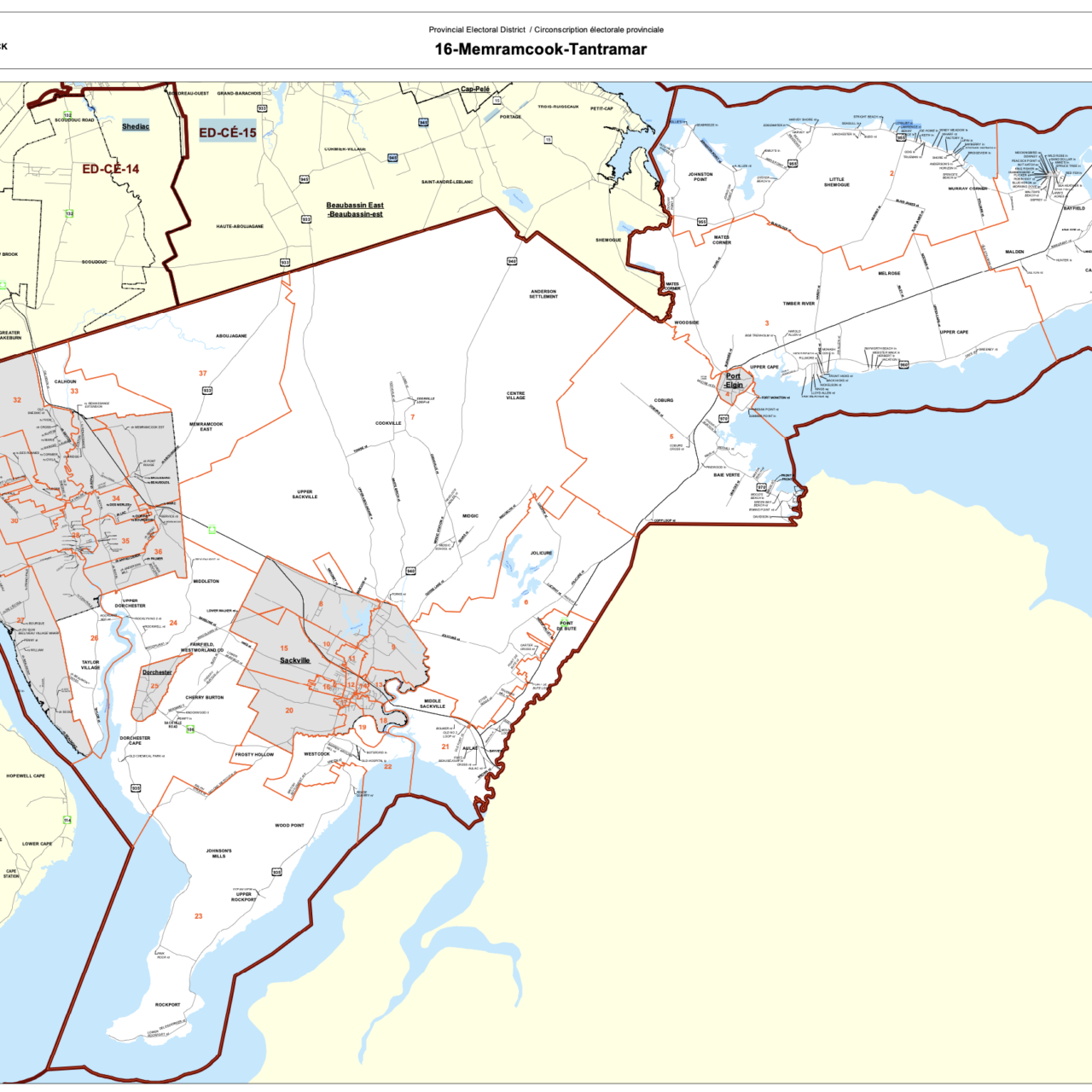Screen dimensions: 1092x1092
Task: Click the UPPER ROCKPORT label
Action: (x=244, y=897)
